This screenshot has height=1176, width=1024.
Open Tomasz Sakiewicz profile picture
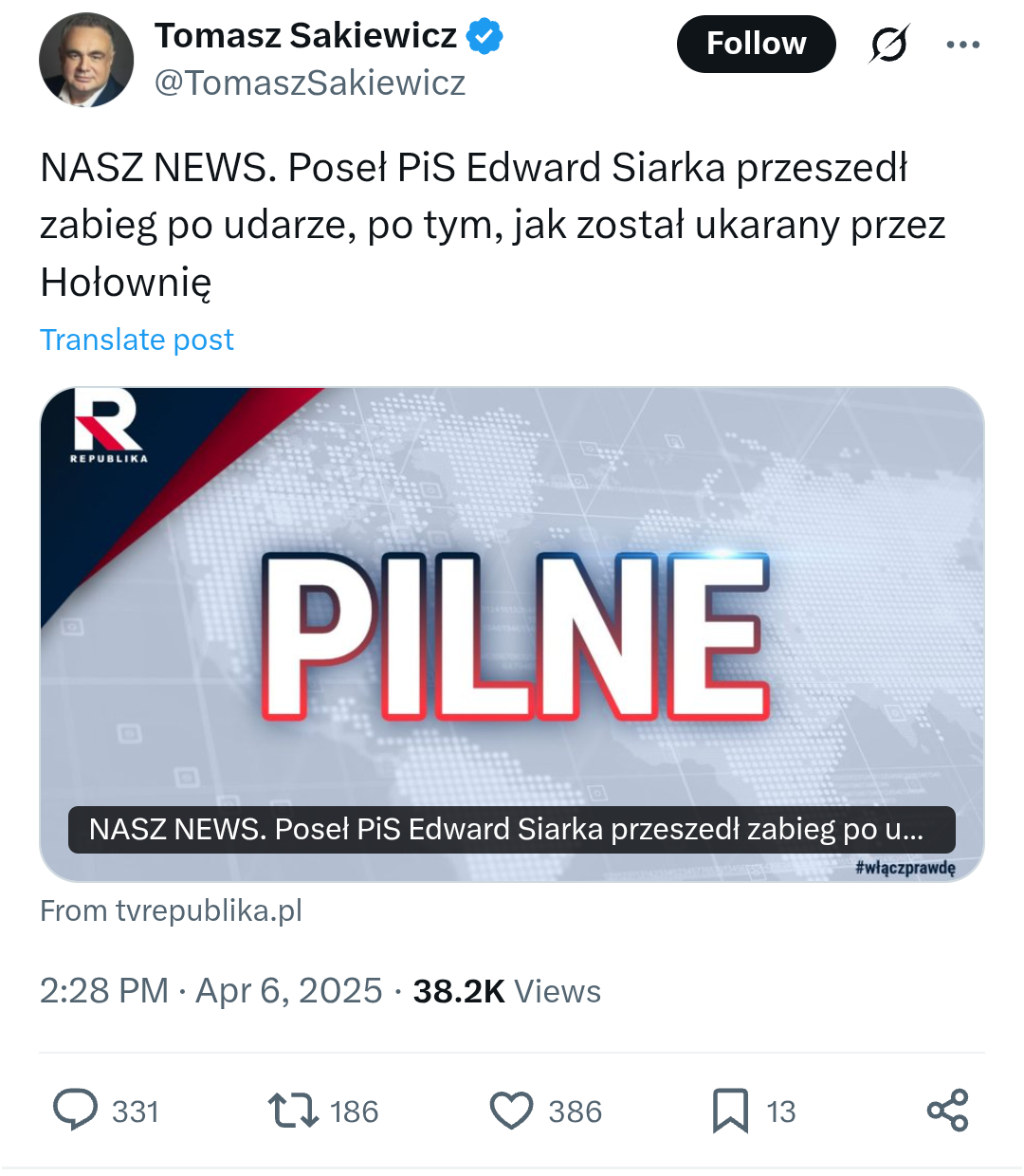click(x=86, y=60)
